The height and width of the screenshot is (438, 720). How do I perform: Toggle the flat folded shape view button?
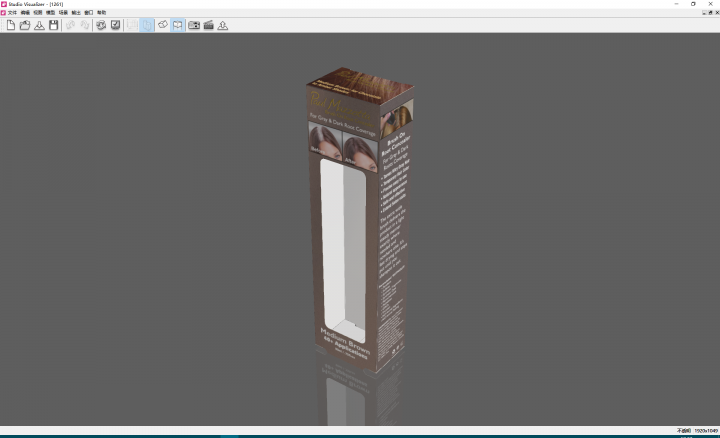[162, 25]
